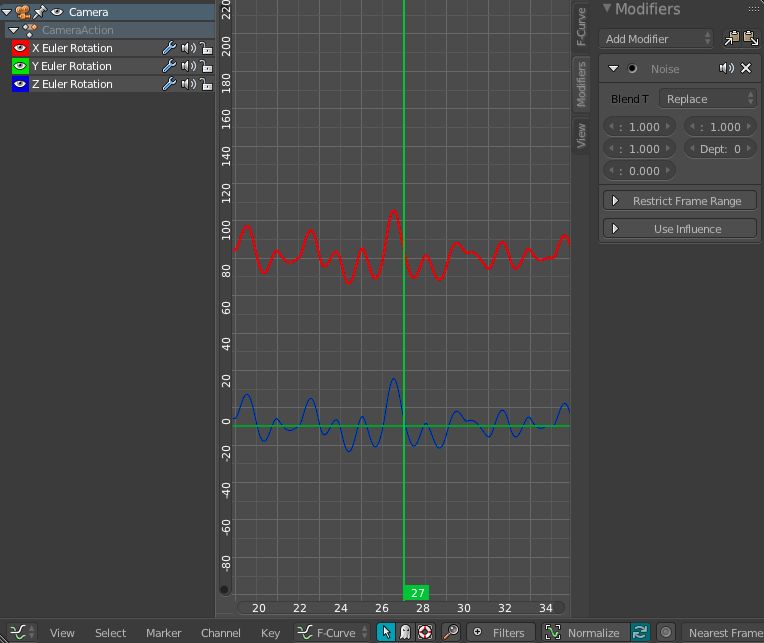Mute Y Euler Rotation channel speaker icon
This screenshot has height=643, width=764.
coord(188,66)
